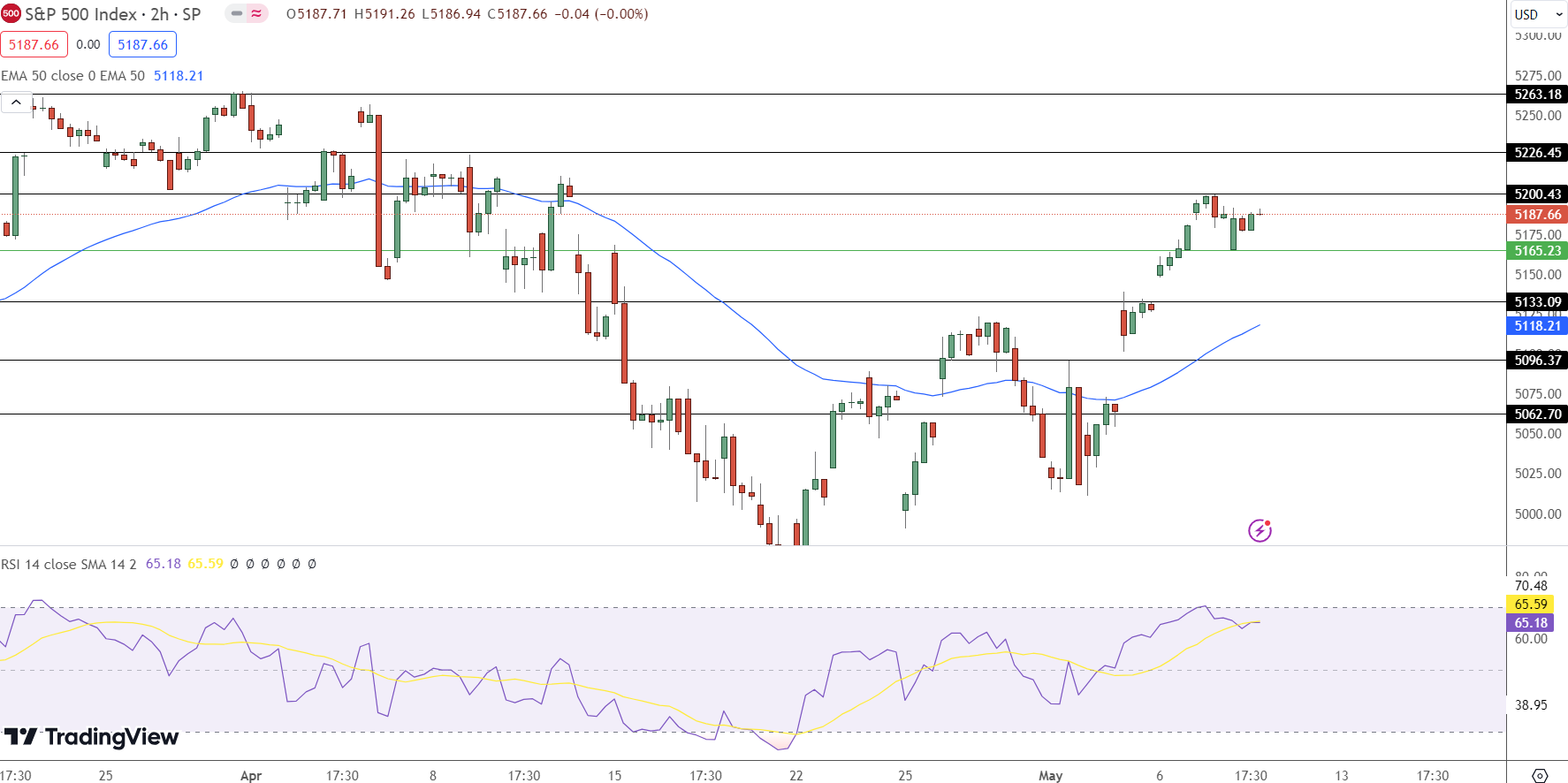Select the EMA 50 close indicator legend
The height and width of the screenshot is (783, 1568).
[73, 76]
